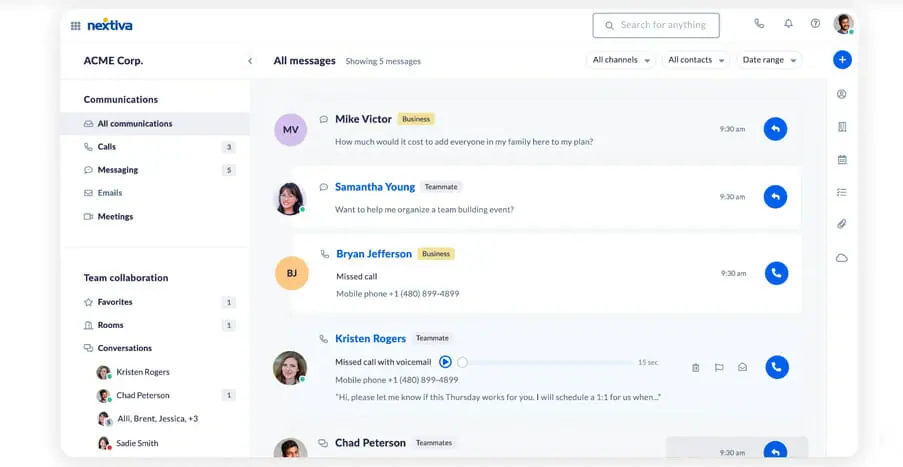Image resolution: width=903 pixels, height=467 pixels.
Task: Open the cloud icon in right rail
Action: point(841,258)
